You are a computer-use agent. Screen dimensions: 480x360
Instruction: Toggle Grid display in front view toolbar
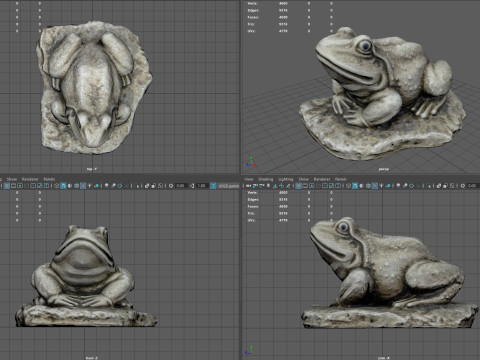point(7,186)
